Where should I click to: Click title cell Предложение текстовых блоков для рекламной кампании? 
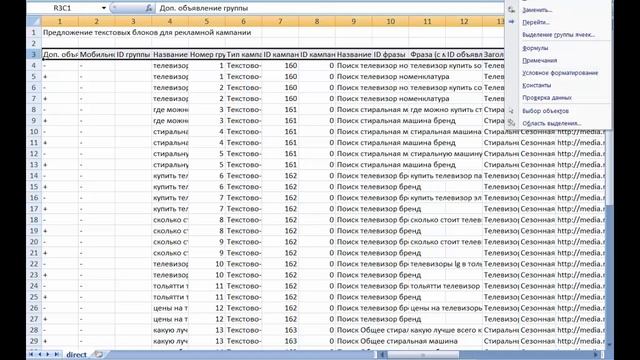(x=147, y=32)
